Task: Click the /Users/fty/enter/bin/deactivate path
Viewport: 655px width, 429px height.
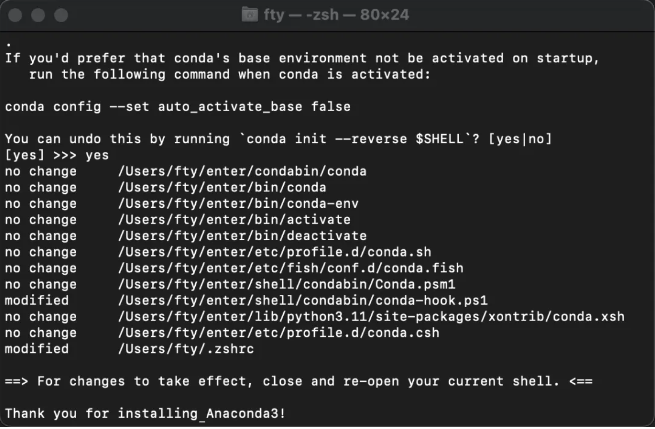Action: (242, 235)
